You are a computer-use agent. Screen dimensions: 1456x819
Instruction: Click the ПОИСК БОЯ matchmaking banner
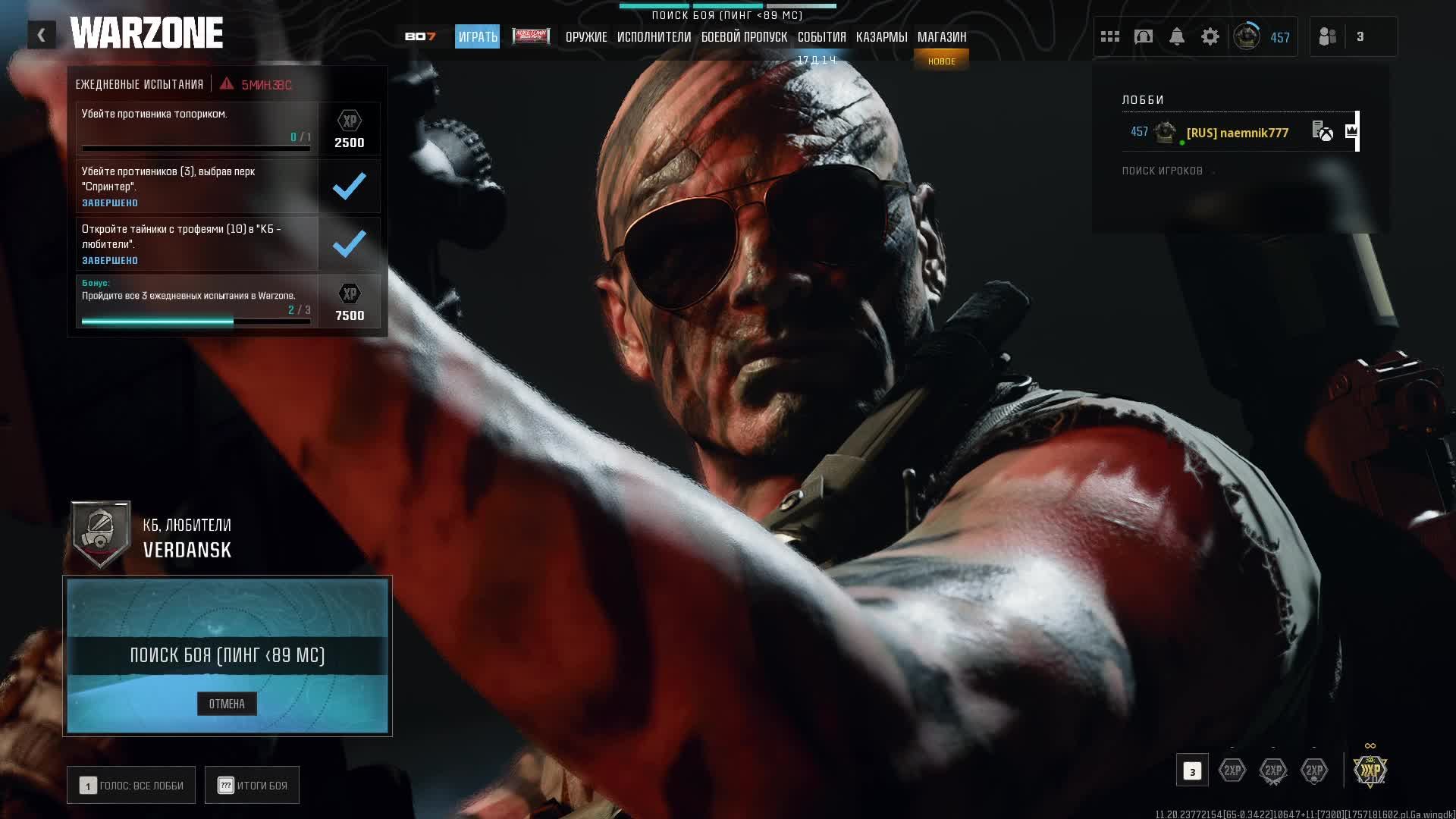point(227,655)
